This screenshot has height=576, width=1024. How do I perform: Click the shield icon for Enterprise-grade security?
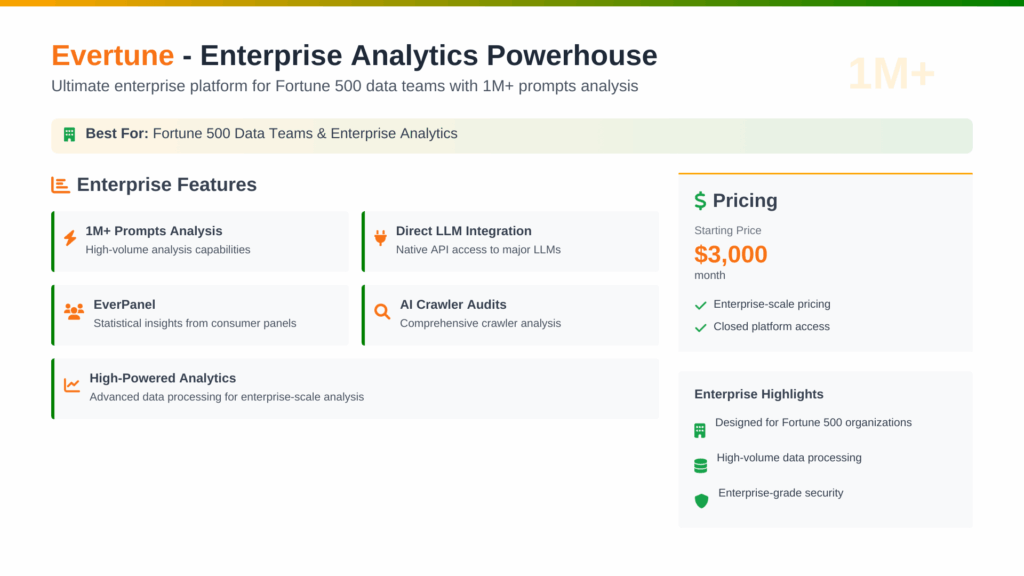(701, 500)
